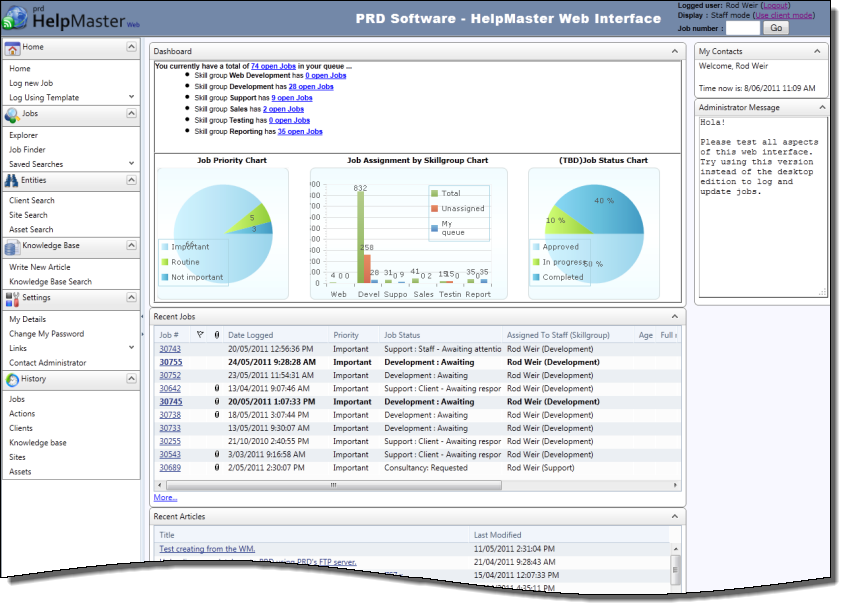Viewport: 847px width, 612px height.
Task: Open Log new Job menu item
Action: [x=31, y=83]
